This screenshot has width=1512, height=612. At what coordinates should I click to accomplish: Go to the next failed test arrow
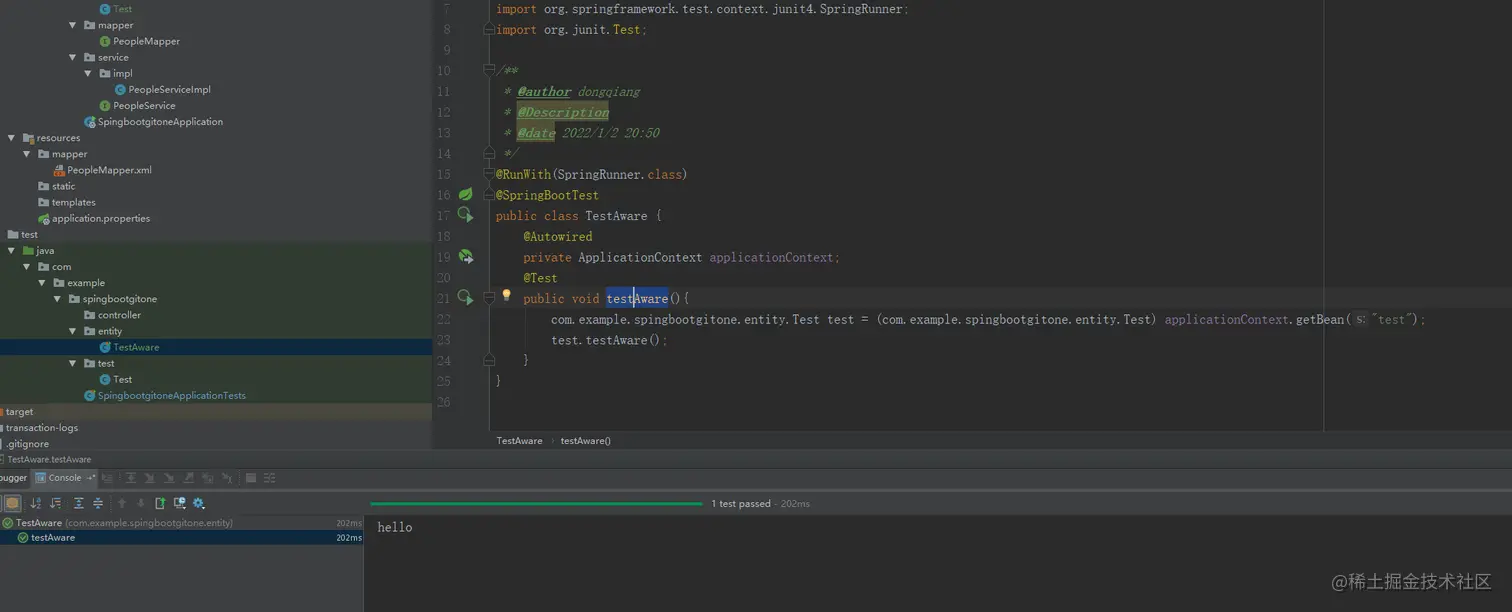[141, 503]
